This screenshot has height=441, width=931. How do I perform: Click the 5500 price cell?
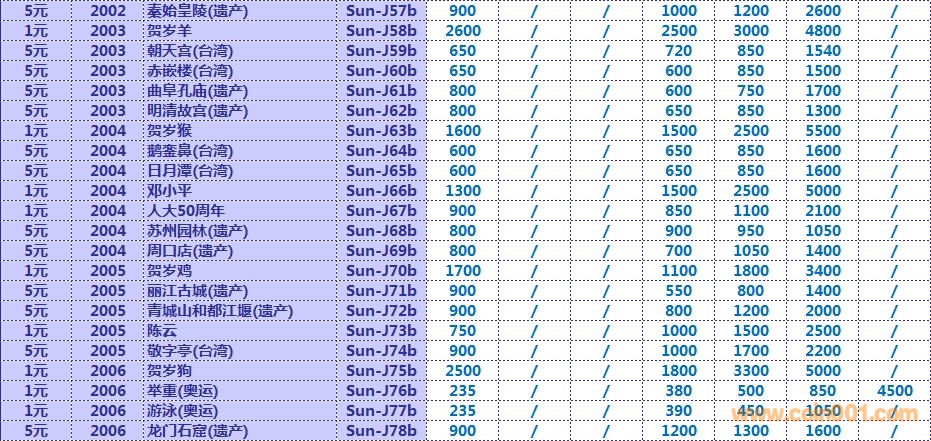(823, 131)
